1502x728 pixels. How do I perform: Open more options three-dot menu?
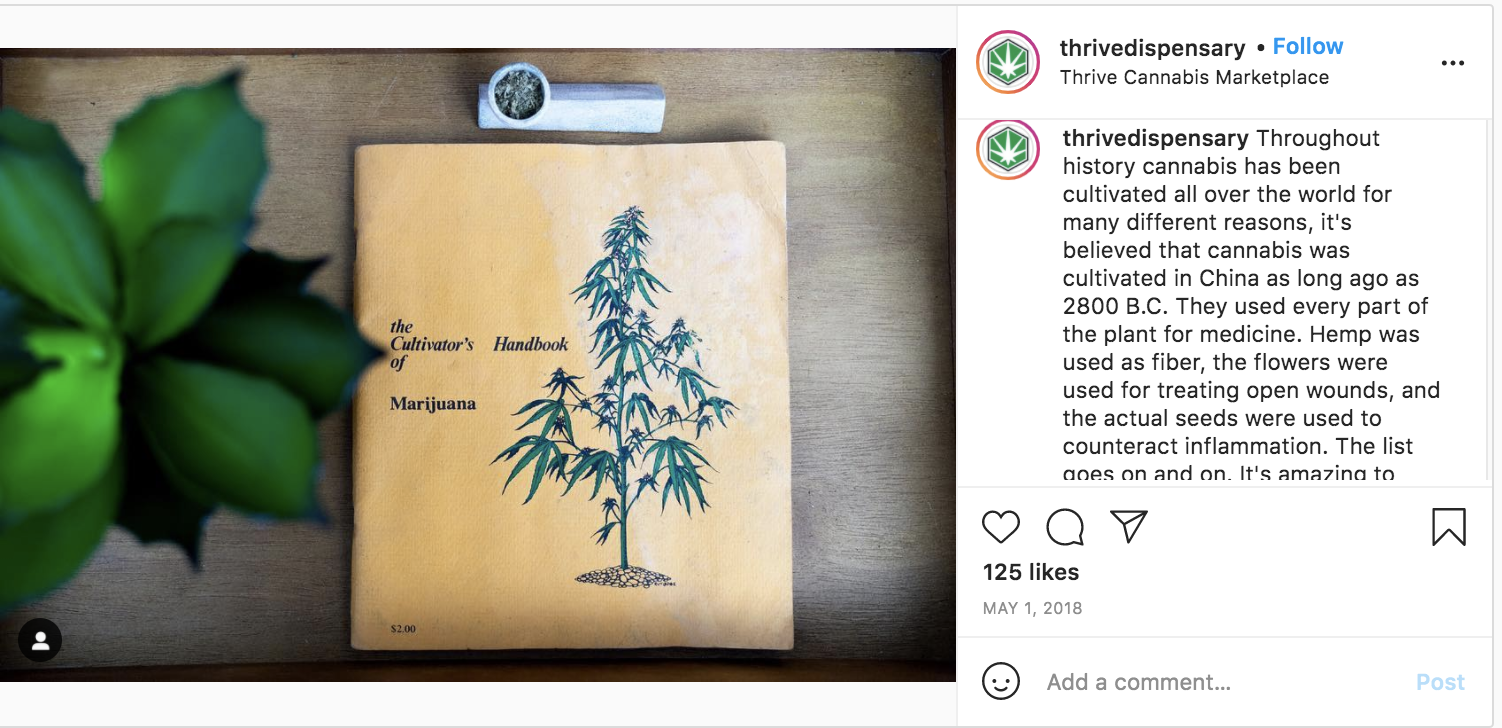pos(1452,63)
